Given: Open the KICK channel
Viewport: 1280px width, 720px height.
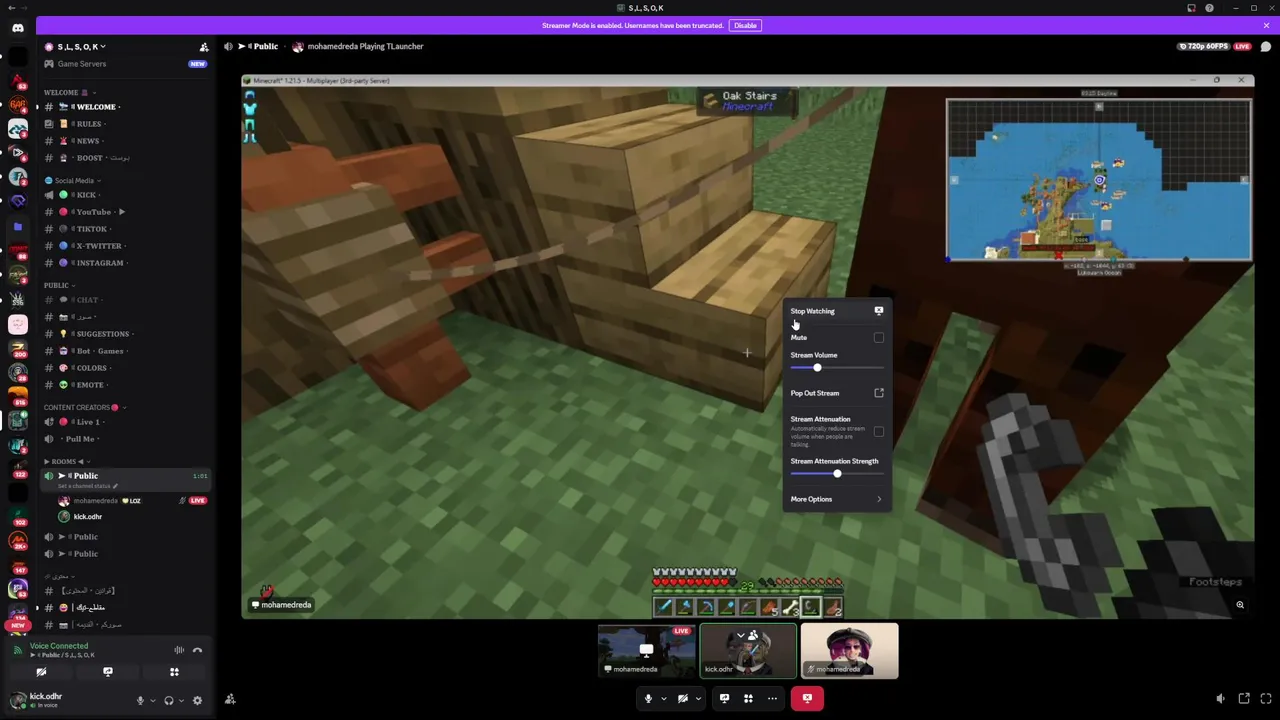Looking at the screenshot, I should click(125, 195).
